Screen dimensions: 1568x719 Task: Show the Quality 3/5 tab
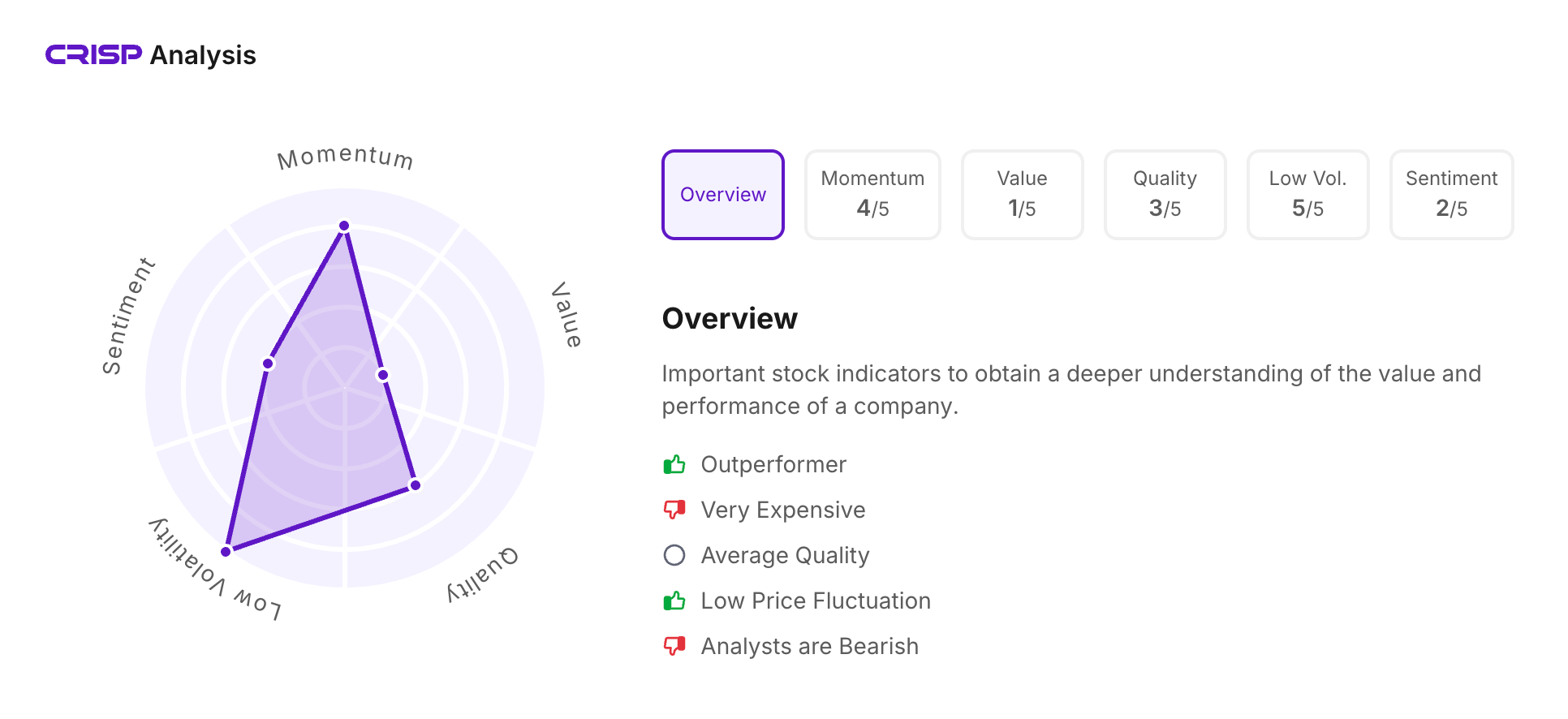click(1165, 195)
